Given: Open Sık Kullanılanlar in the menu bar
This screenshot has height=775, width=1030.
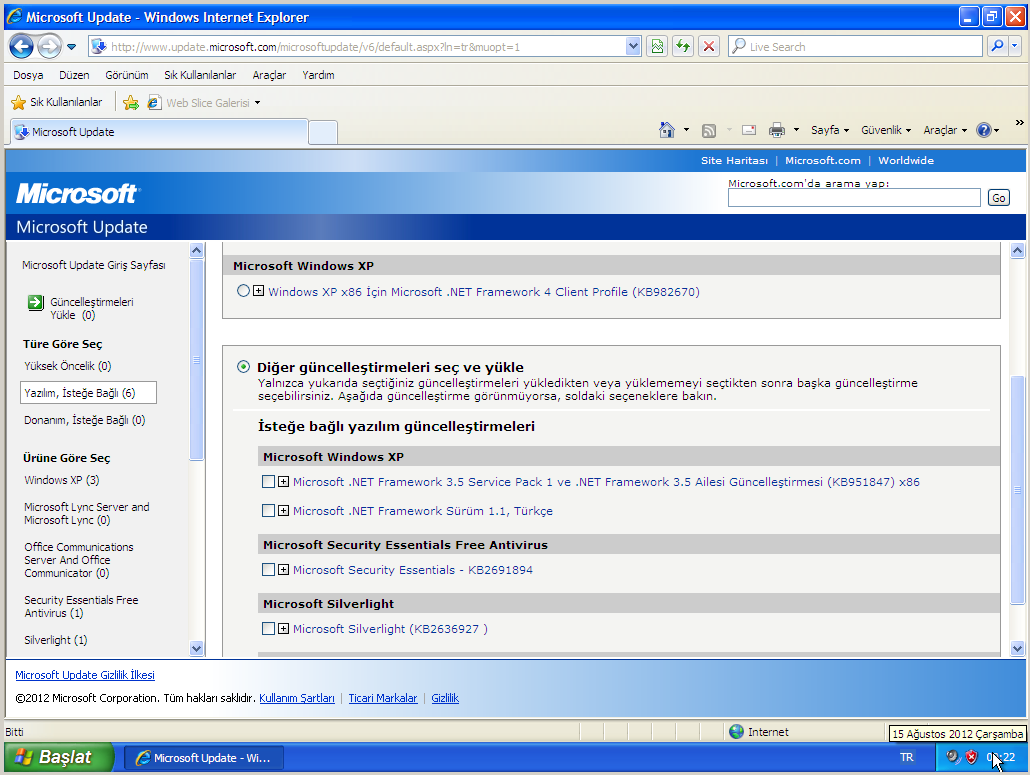Looking at the screenshot, I should tap(200, 75).
